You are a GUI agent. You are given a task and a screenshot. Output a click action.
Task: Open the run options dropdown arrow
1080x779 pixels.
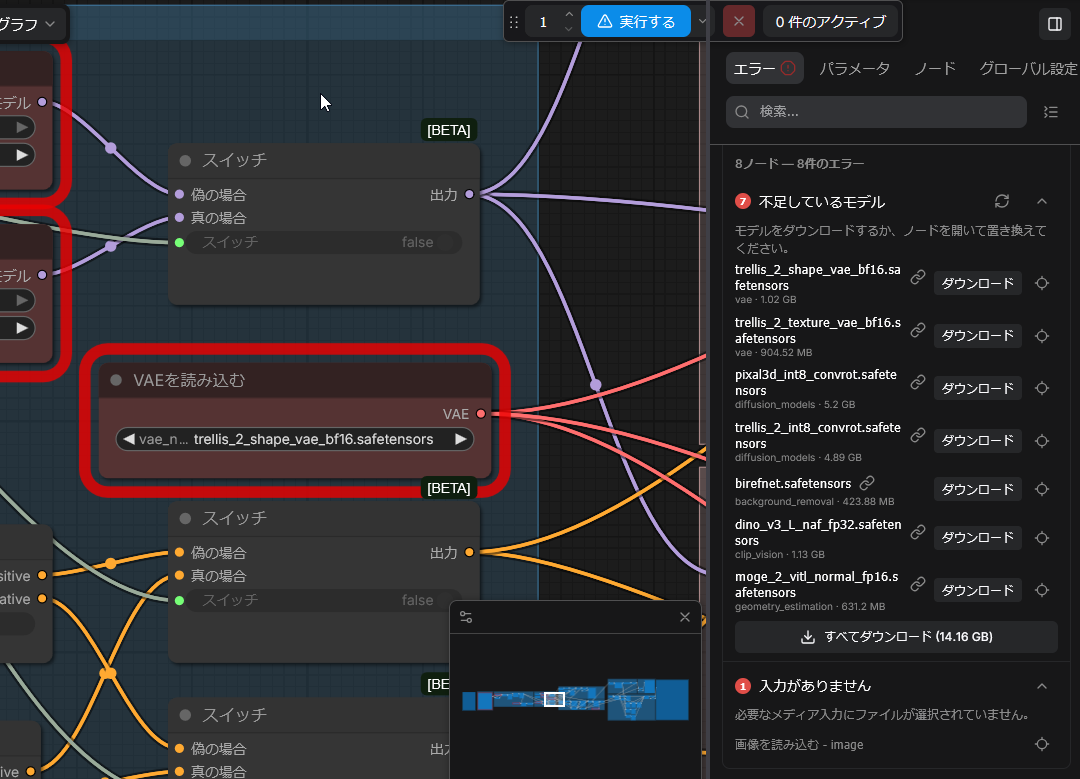coord(702,21)
